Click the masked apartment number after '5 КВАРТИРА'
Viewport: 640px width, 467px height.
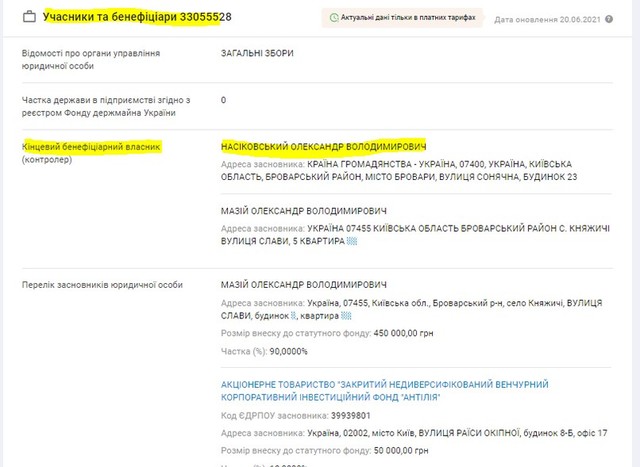pyautogui.click(x=351, y=241)
